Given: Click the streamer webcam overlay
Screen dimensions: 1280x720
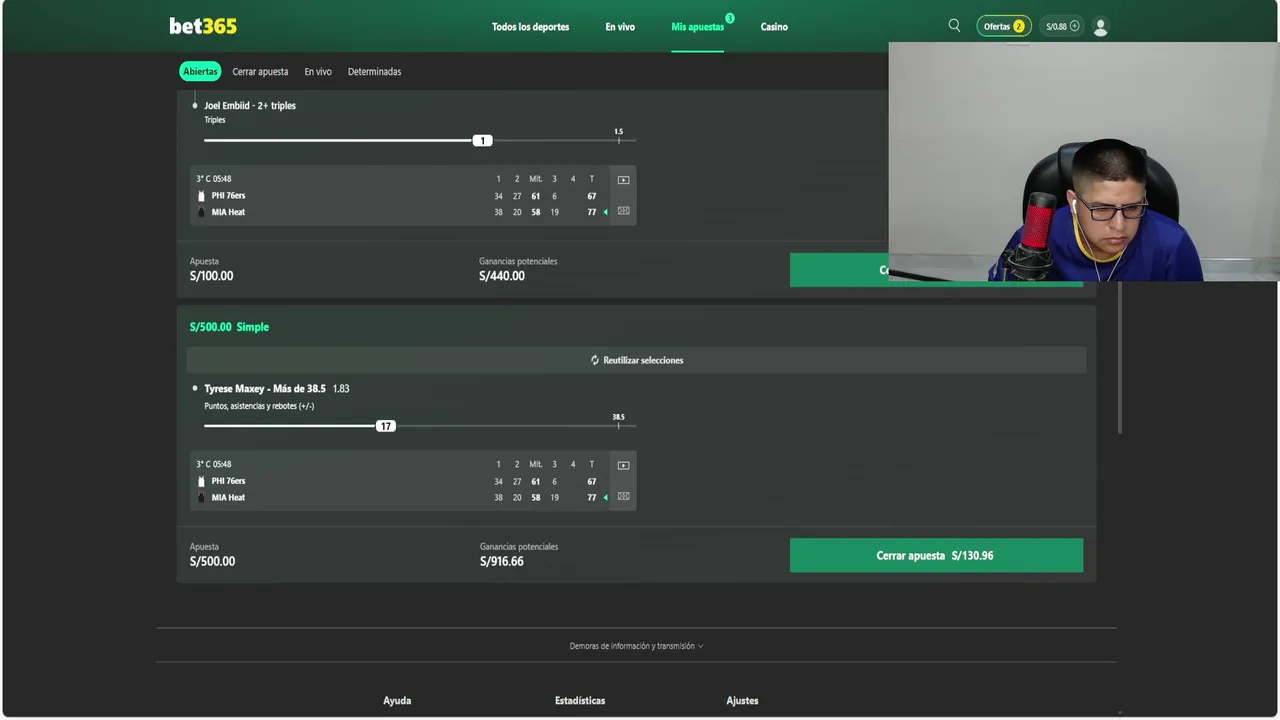Looking at the screenshot, I should pyautogui.click(x=1084, y=162).
